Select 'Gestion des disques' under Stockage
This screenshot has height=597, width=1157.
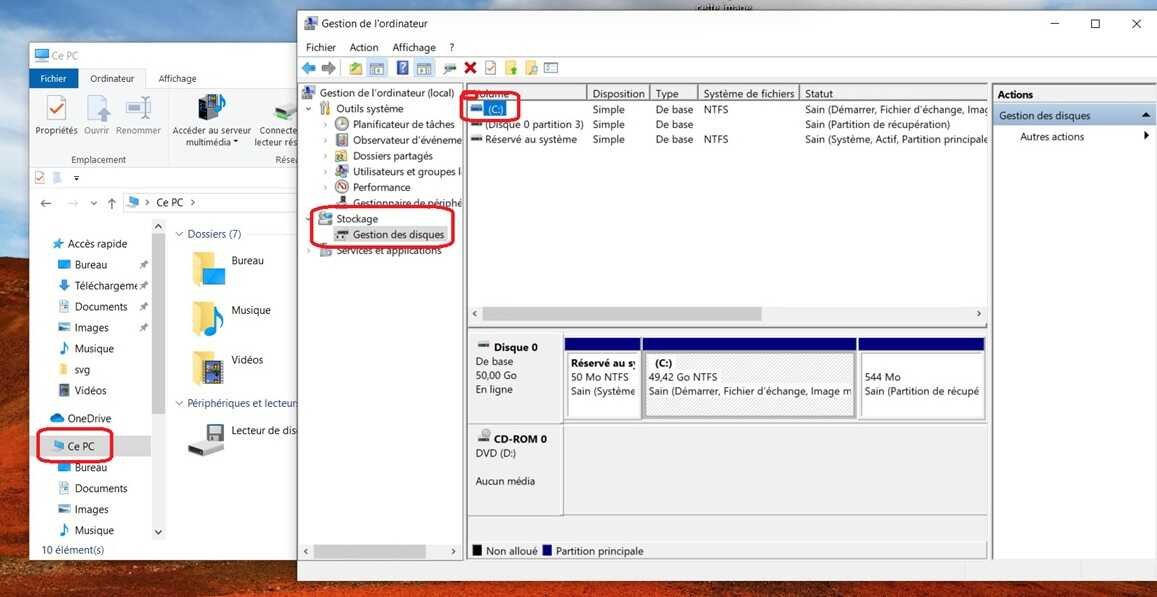click(397, 234)
